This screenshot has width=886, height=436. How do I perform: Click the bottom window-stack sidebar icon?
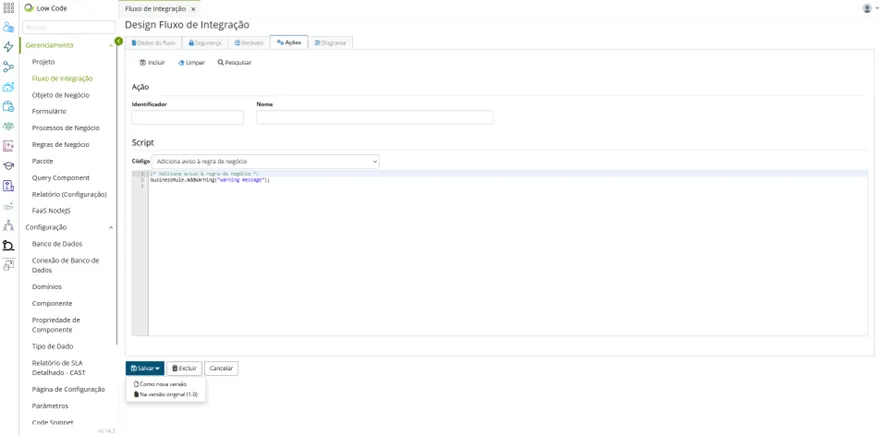(x=8, y=265)
